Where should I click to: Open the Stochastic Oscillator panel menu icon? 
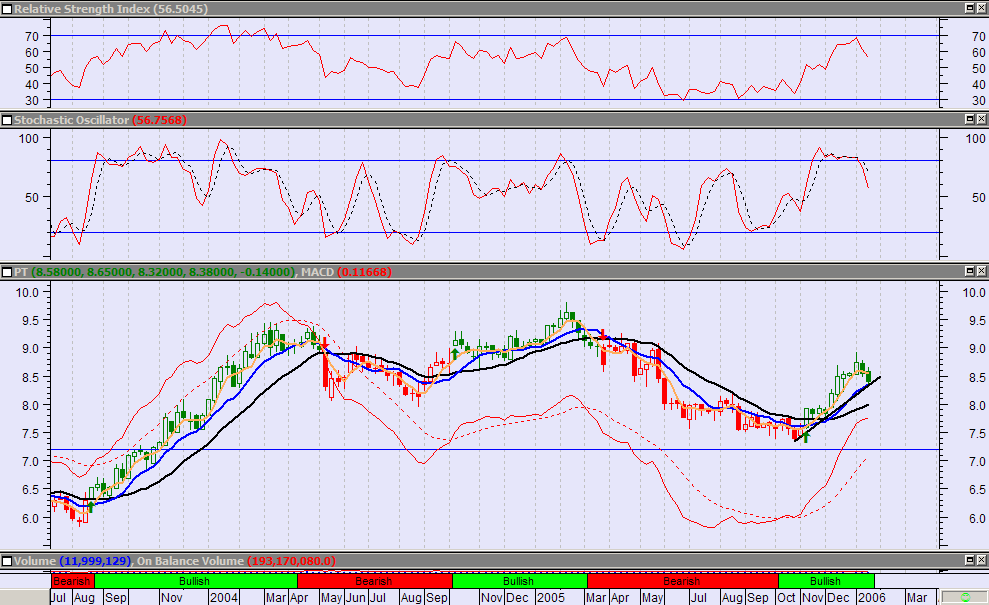click(x=7, y=119)
